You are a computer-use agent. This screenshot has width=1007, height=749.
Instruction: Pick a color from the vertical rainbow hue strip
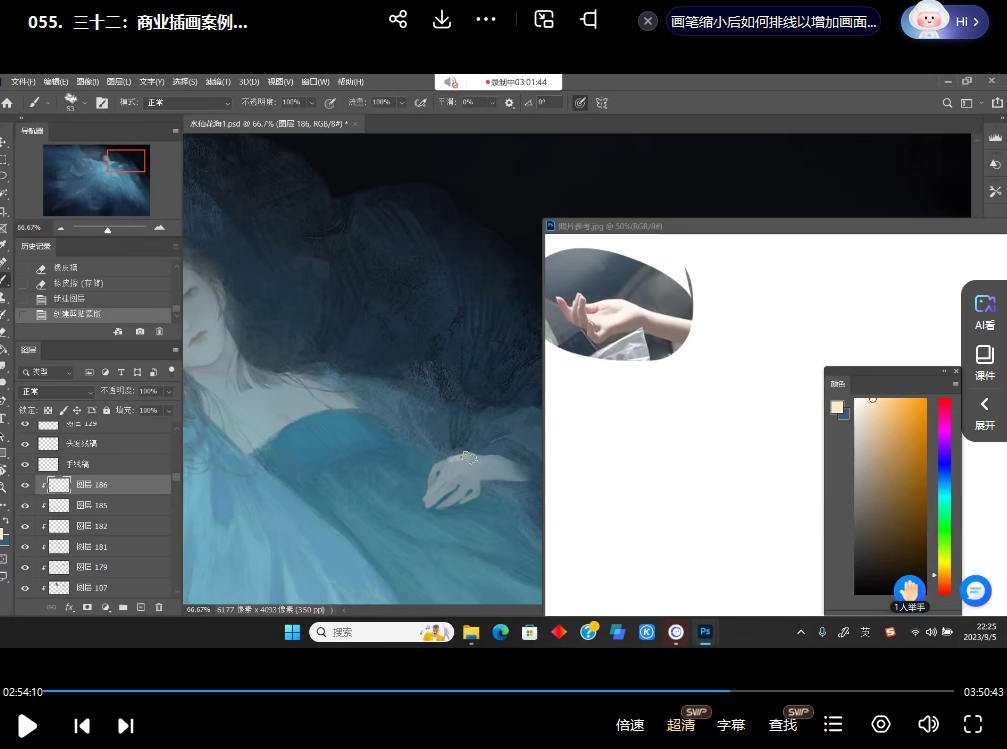tap(943, 490)
